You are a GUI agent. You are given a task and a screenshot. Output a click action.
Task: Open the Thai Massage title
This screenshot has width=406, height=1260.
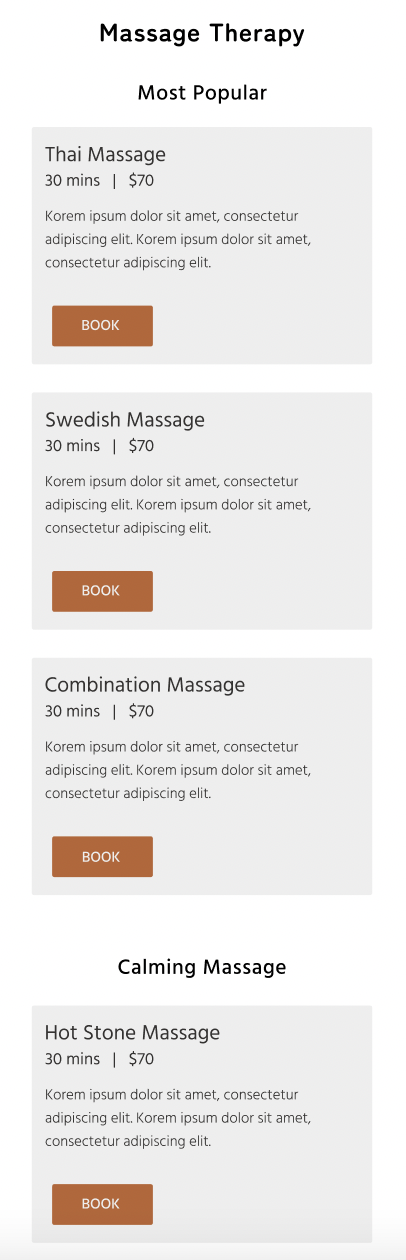coord(105,155)
